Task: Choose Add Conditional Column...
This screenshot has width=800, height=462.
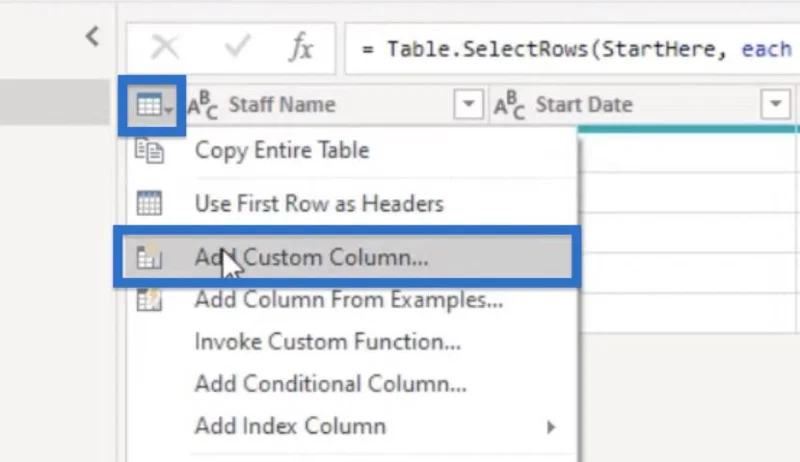Action: 352,384
